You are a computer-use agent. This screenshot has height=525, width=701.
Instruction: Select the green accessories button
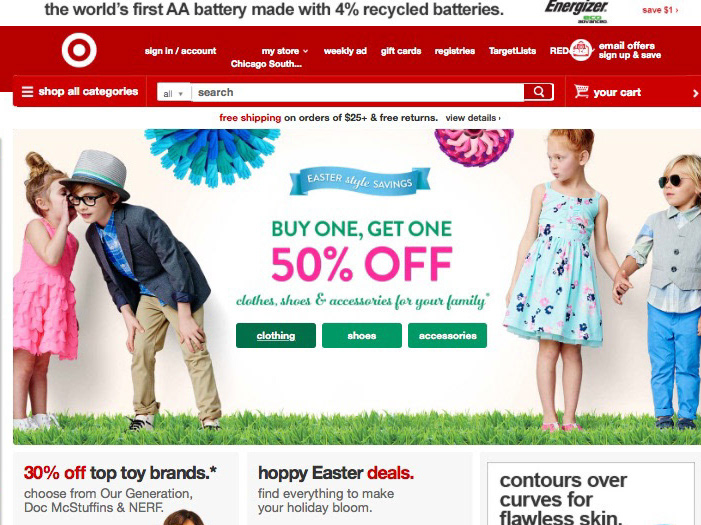pyautogui.click(x=448, y=335)
